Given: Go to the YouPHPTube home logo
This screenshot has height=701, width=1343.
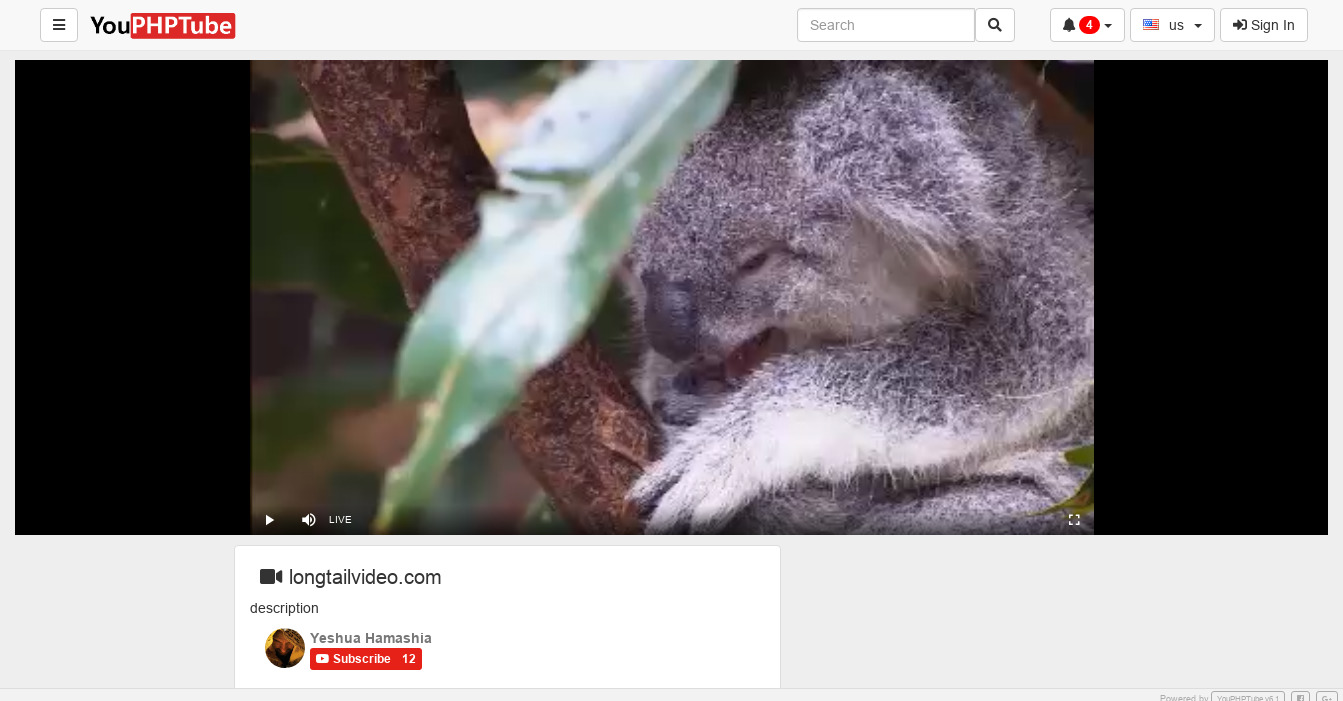Looking at the screenshot, I should click(x=162, y=25).
